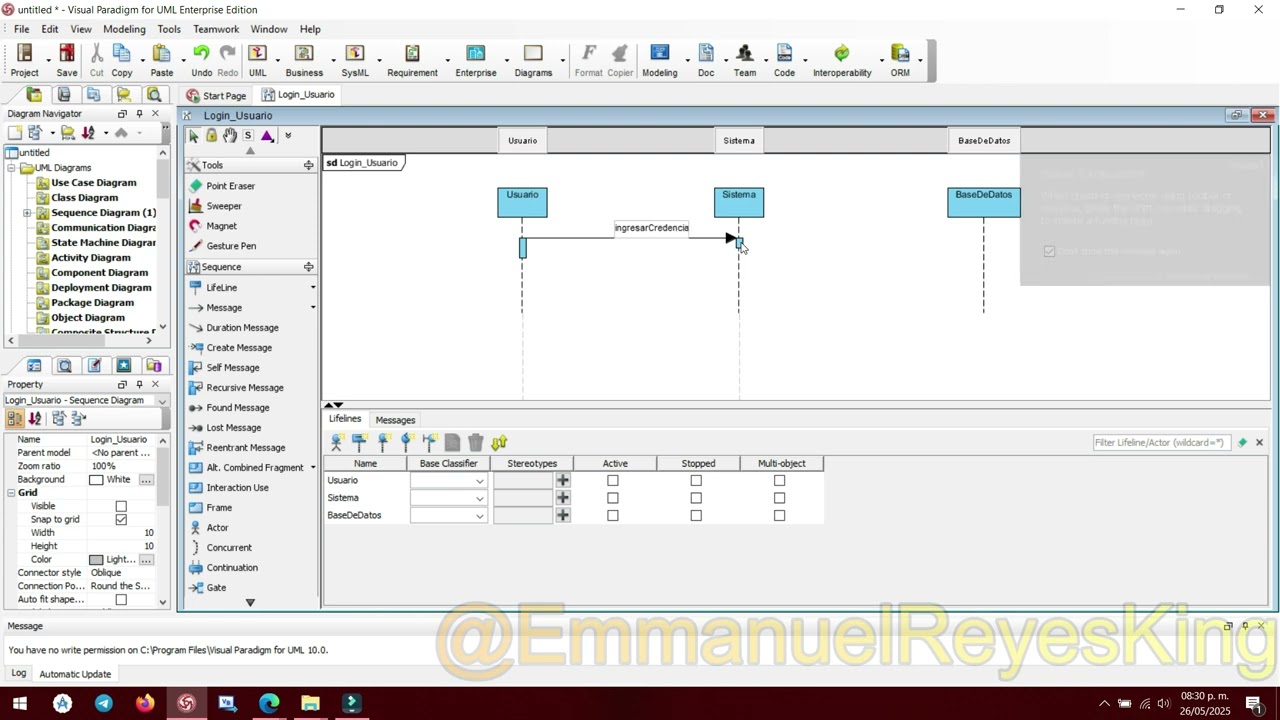
Task: Toggle Snap to grid checkbox
Action: 121,519
